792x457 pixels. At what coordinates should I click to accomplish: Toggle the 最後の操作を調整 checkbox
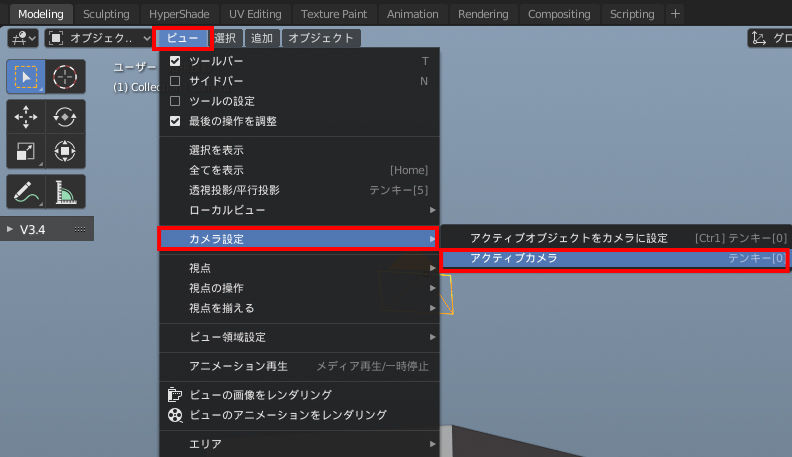coord(175,121)
